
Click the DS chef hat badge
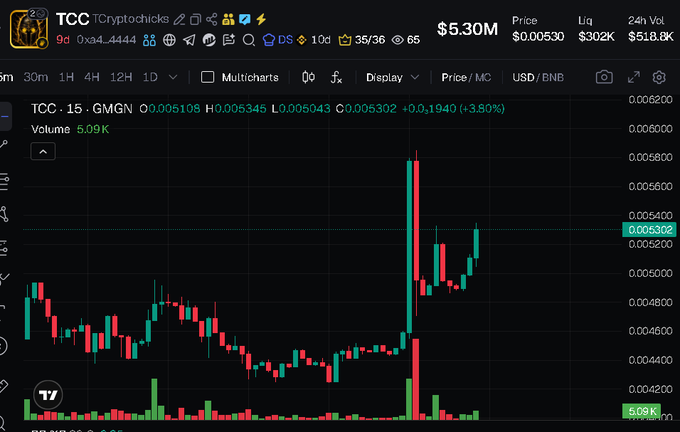[278, 40]
